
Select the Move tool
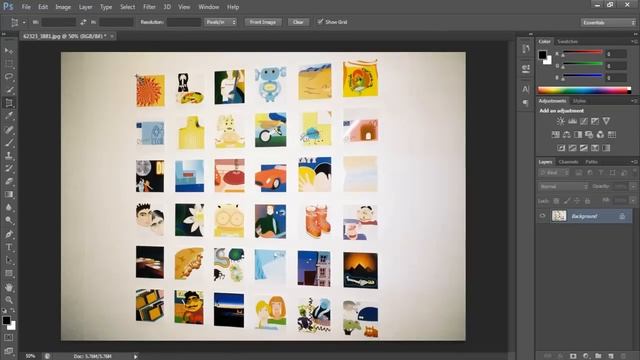[9, 51]
